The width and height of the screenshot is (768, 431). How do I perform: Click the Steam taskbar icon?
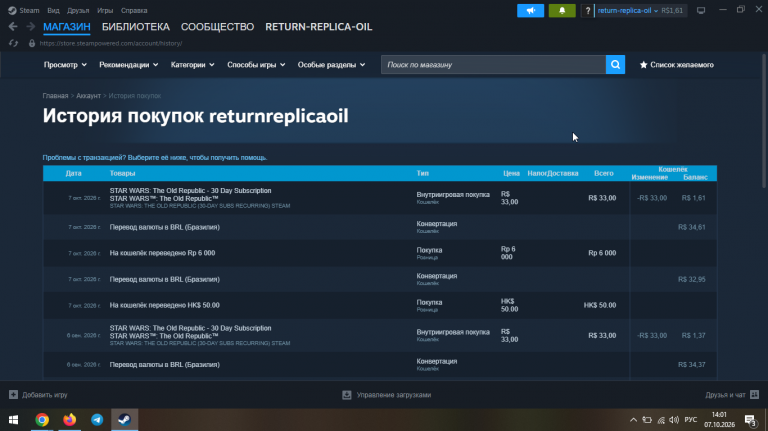(124, 420)
